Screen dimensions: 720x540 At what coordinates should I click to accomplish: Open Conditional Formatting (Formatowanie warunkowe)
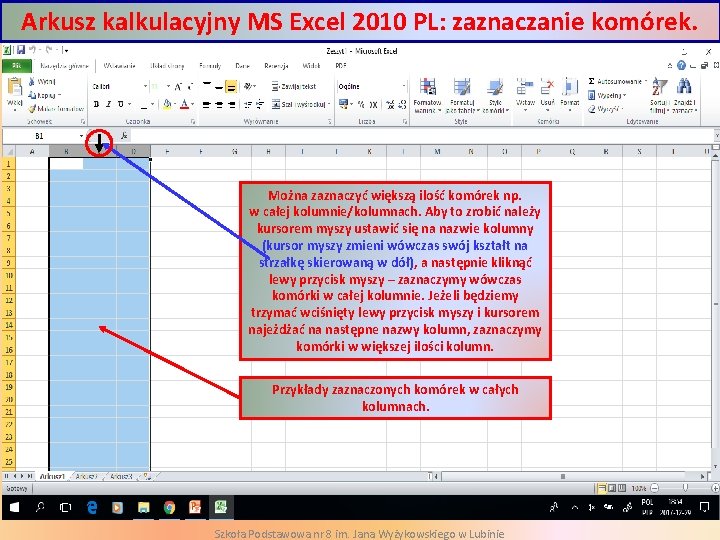point(428,96)
